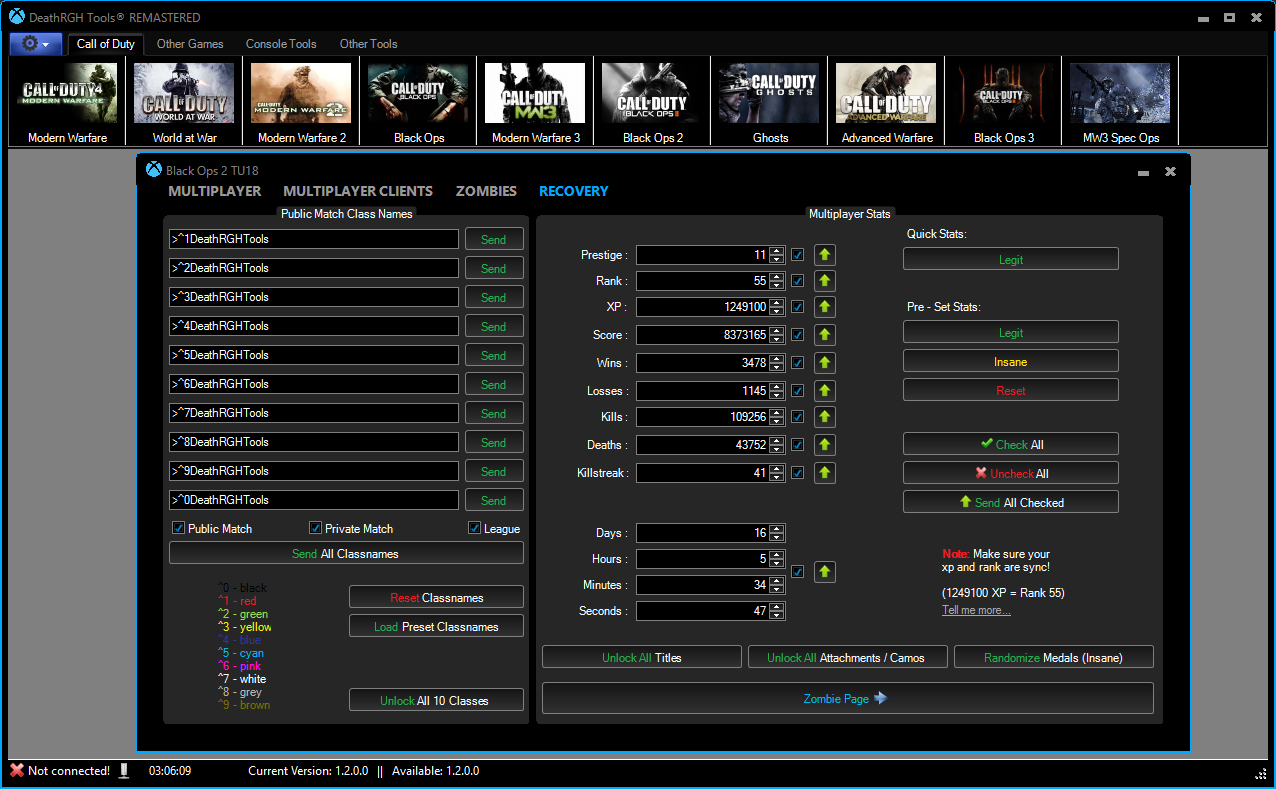Open MULTIPLAYER CLIENTS section

[358, 191]
